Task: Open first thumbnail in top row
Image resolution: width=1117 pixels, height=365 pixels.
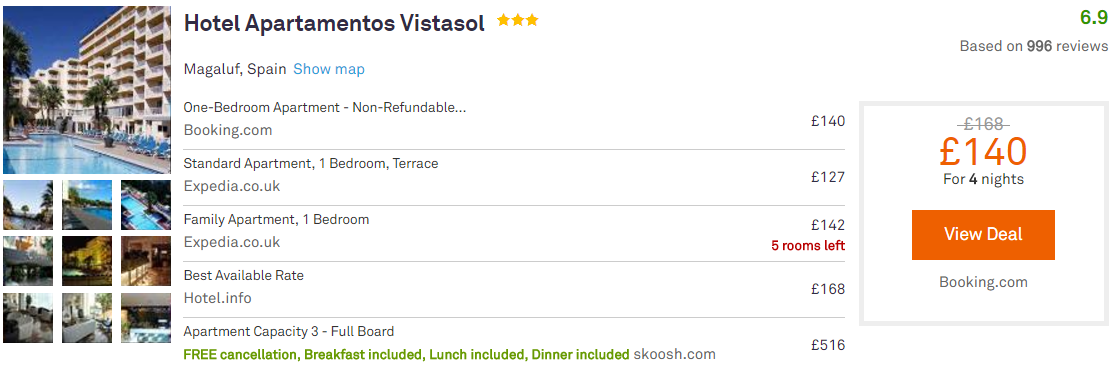Action: pos(28,205)
